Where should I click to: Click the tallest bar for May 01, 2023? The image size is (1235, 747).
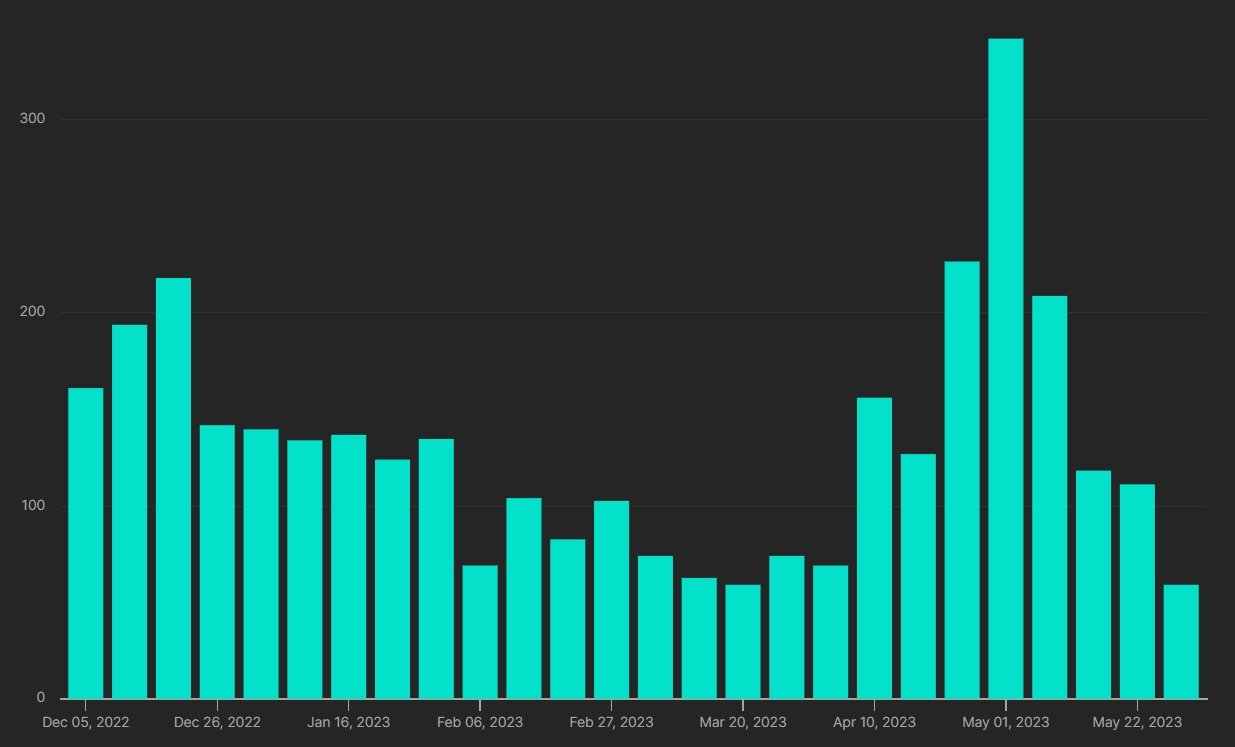coord(1005,368)
